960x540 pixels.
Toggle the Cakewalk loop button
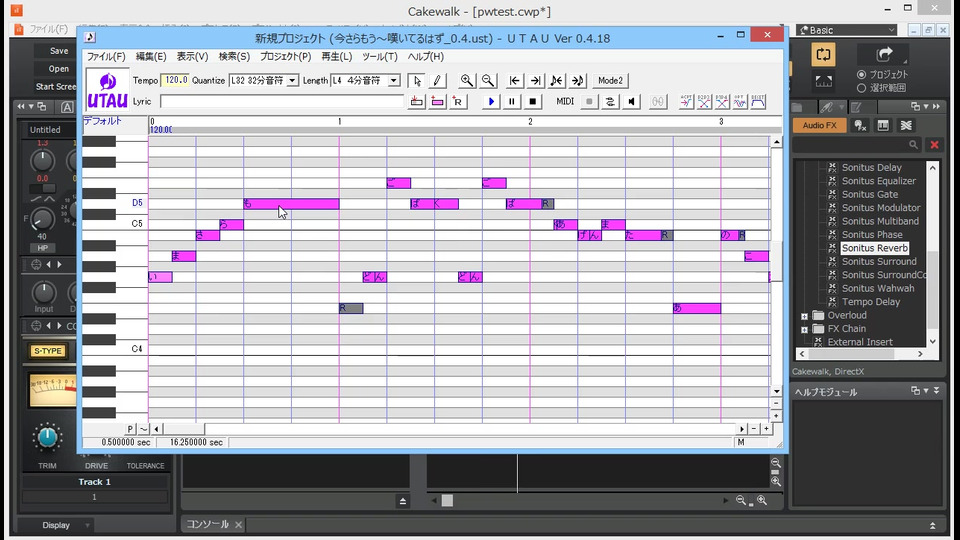pyautogui.click(x=823, y=54)
